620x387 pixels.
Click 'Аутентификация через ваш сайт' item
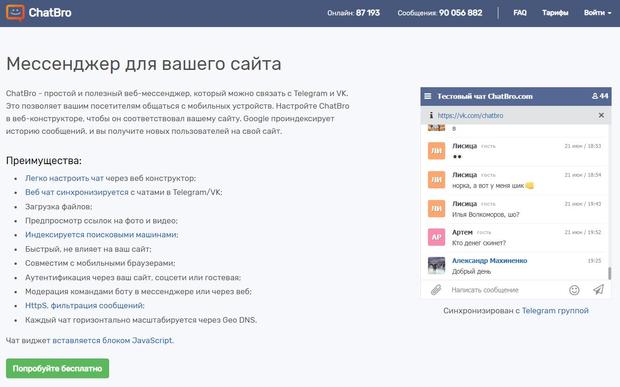[133, 278]
